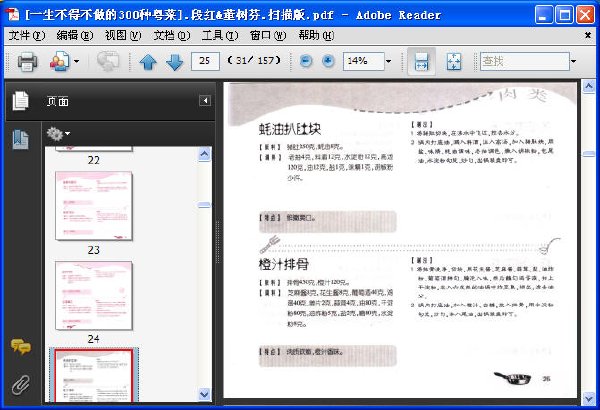This screenshot has height=410, width=600.
Task: Click the zoom out minus button
Action: point(306,61)
